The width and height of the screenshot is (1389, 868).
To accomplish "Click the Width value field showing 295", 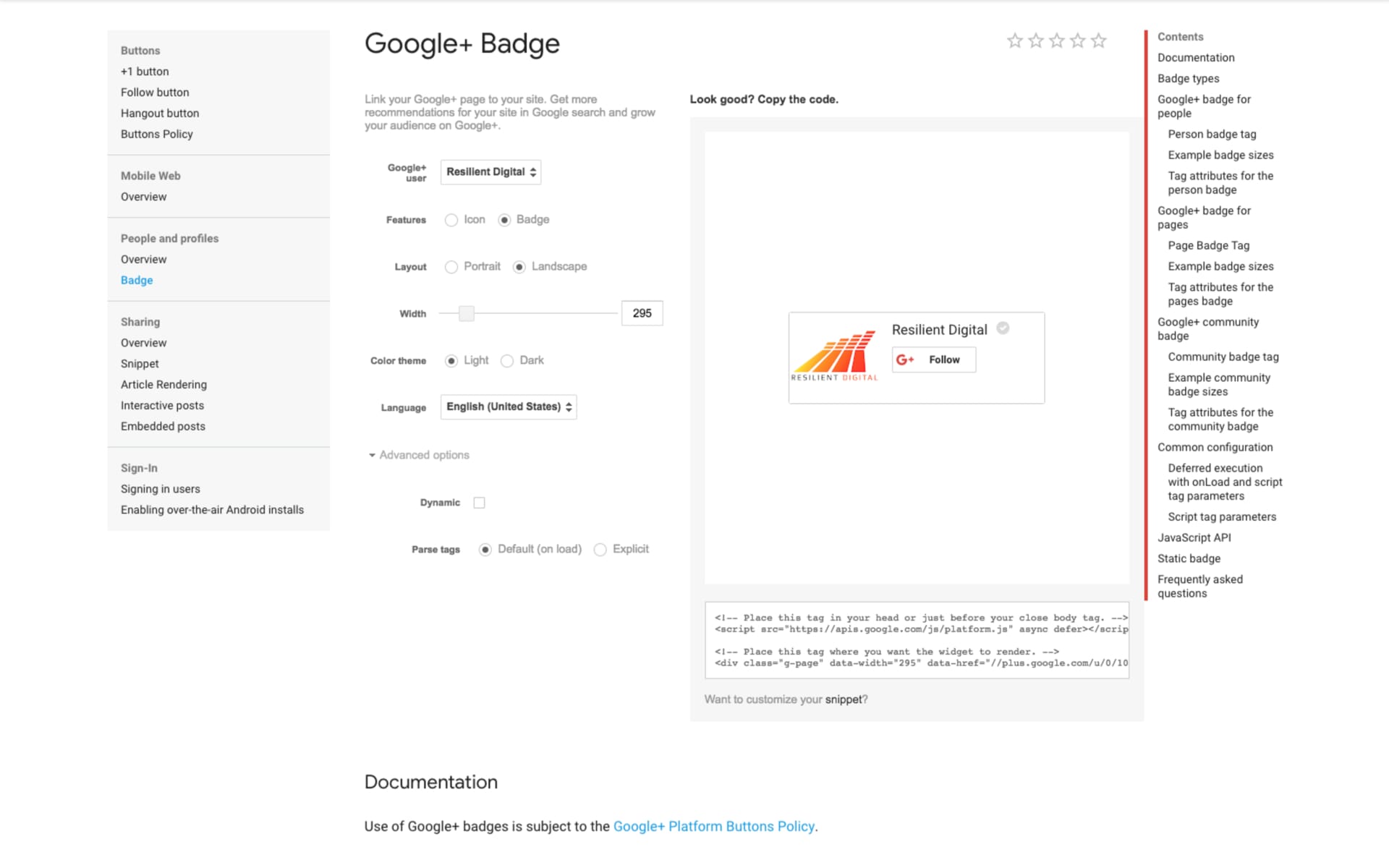I will pyautogui.click(x=642, y=313).
